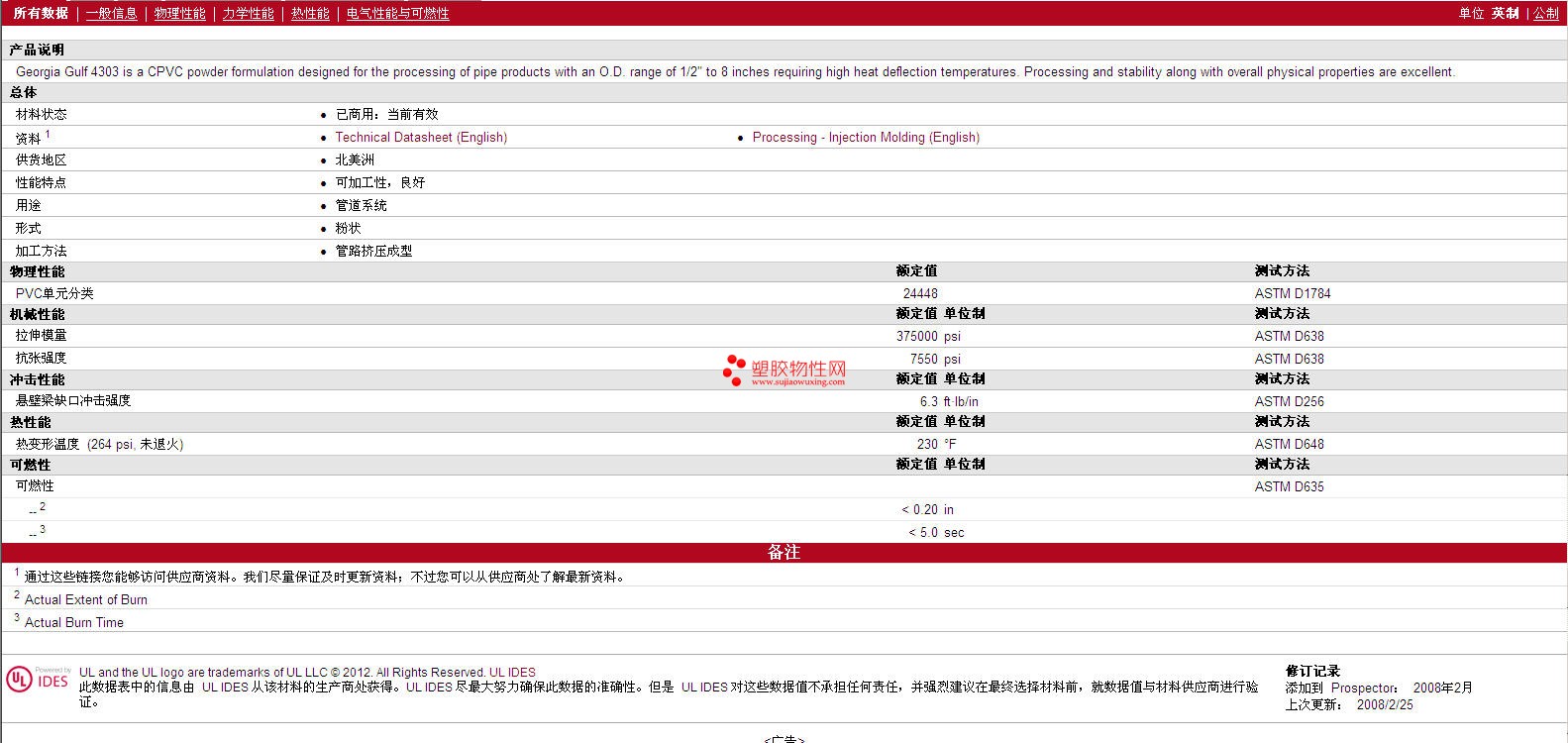Click the 24448 PVC cell classification value
The image size is (1568, 743).
[x=920, y=293]
